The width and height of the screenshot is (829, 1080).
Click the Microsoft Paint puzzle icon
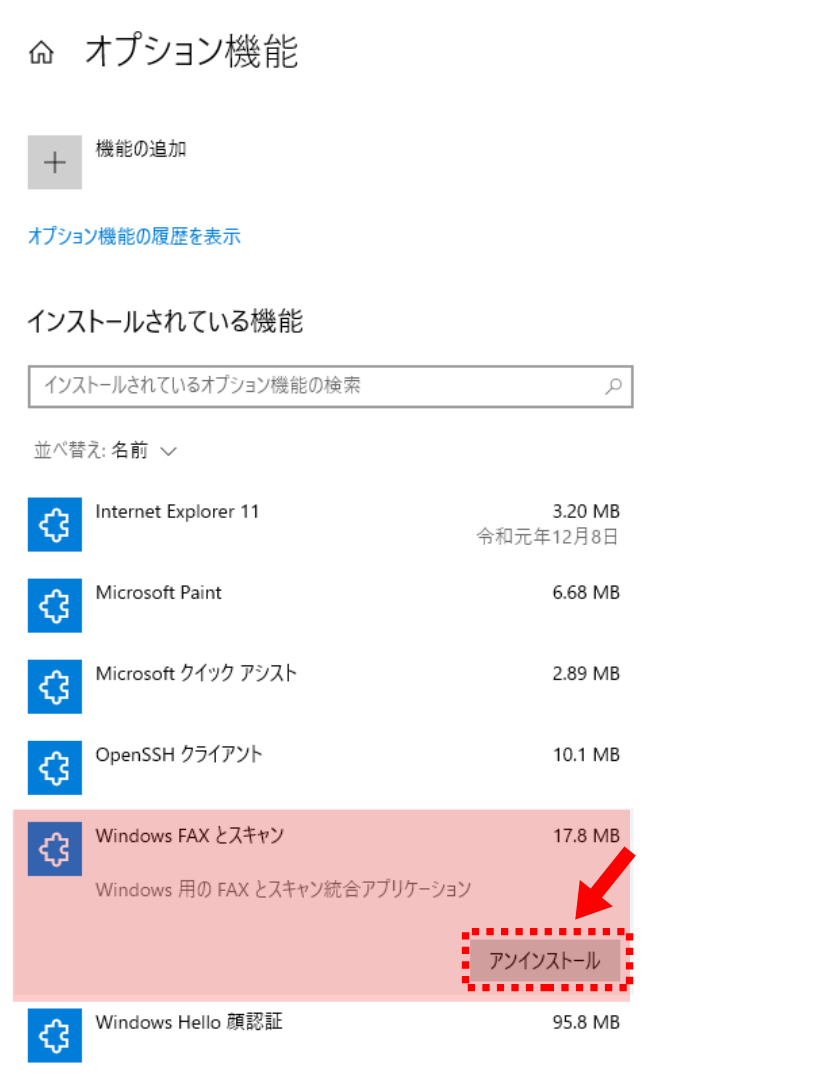point(55,605)
